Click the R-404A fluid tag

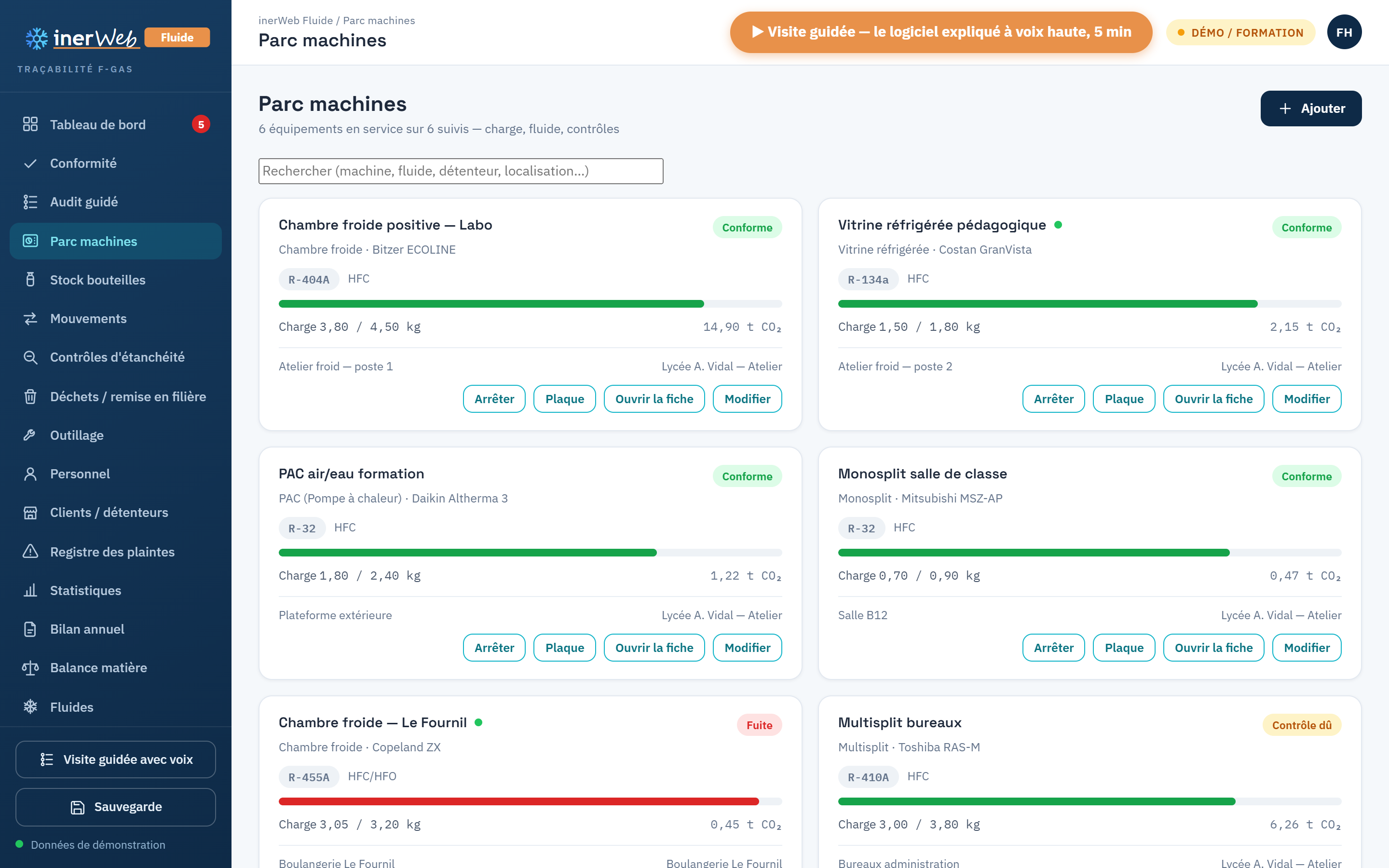click(x=309, y=280)
